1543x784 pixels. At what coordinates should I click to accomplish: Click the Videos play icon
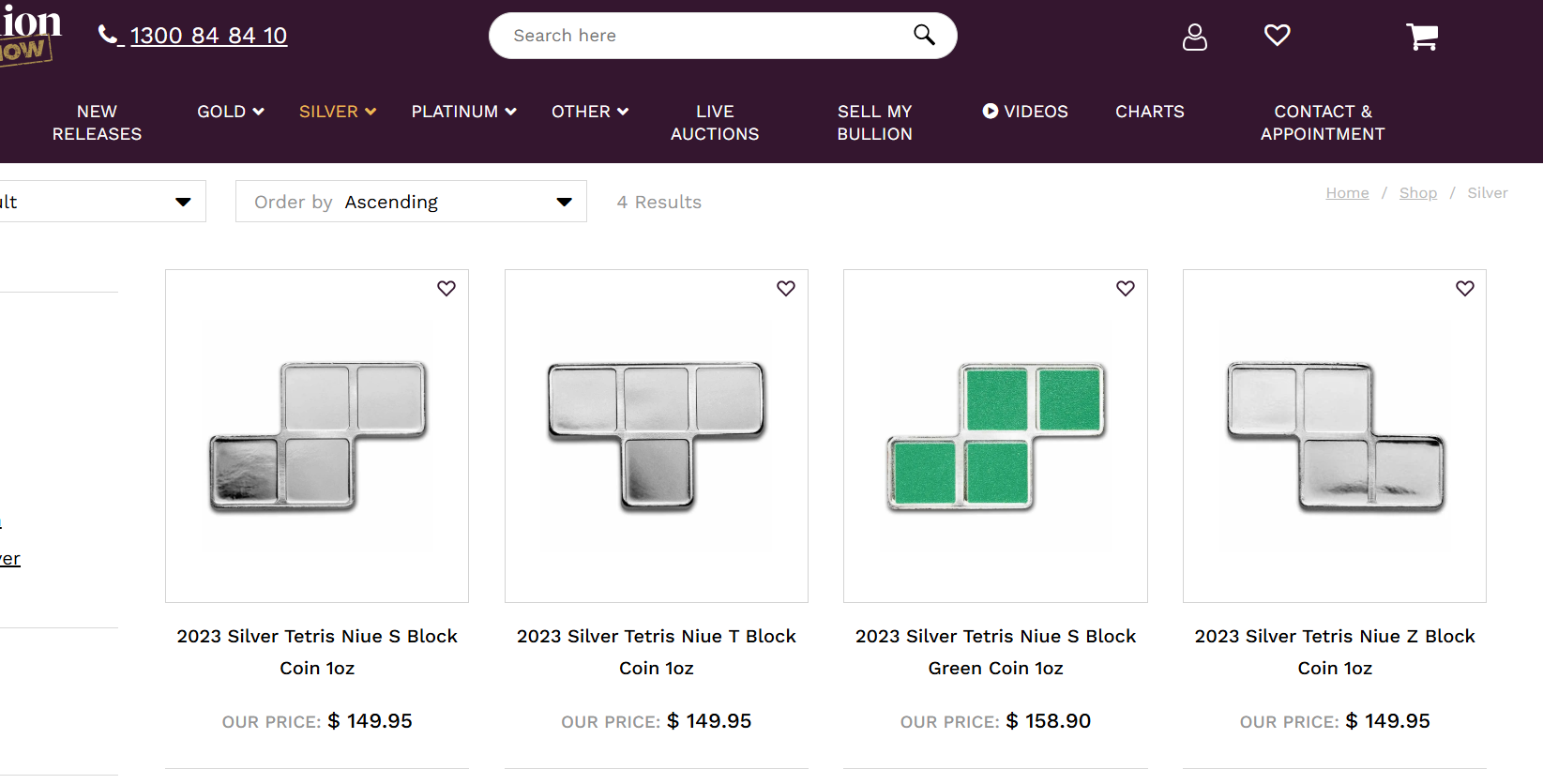[990, 112]
